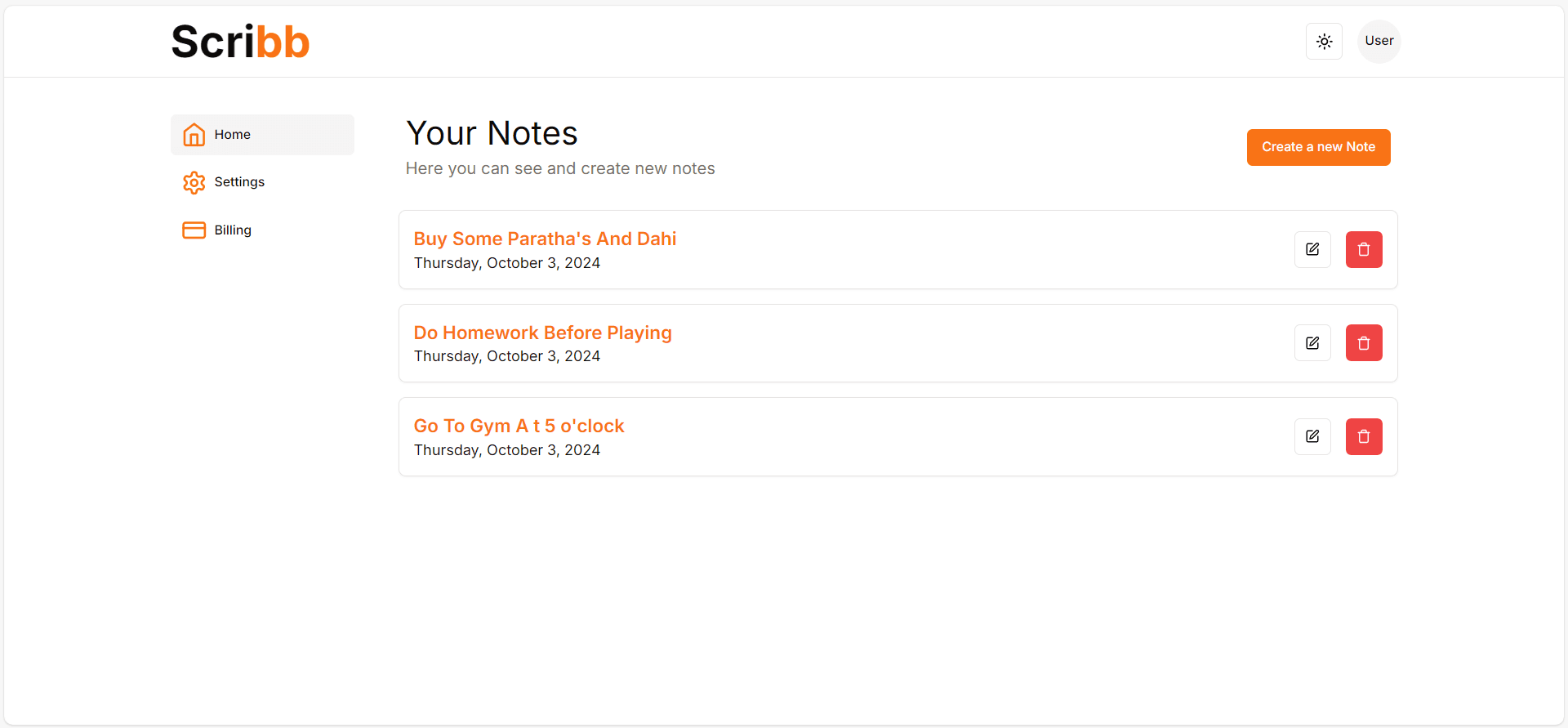Click the Scribb logo
1568x728 pixels.
(x=240, y=42)
